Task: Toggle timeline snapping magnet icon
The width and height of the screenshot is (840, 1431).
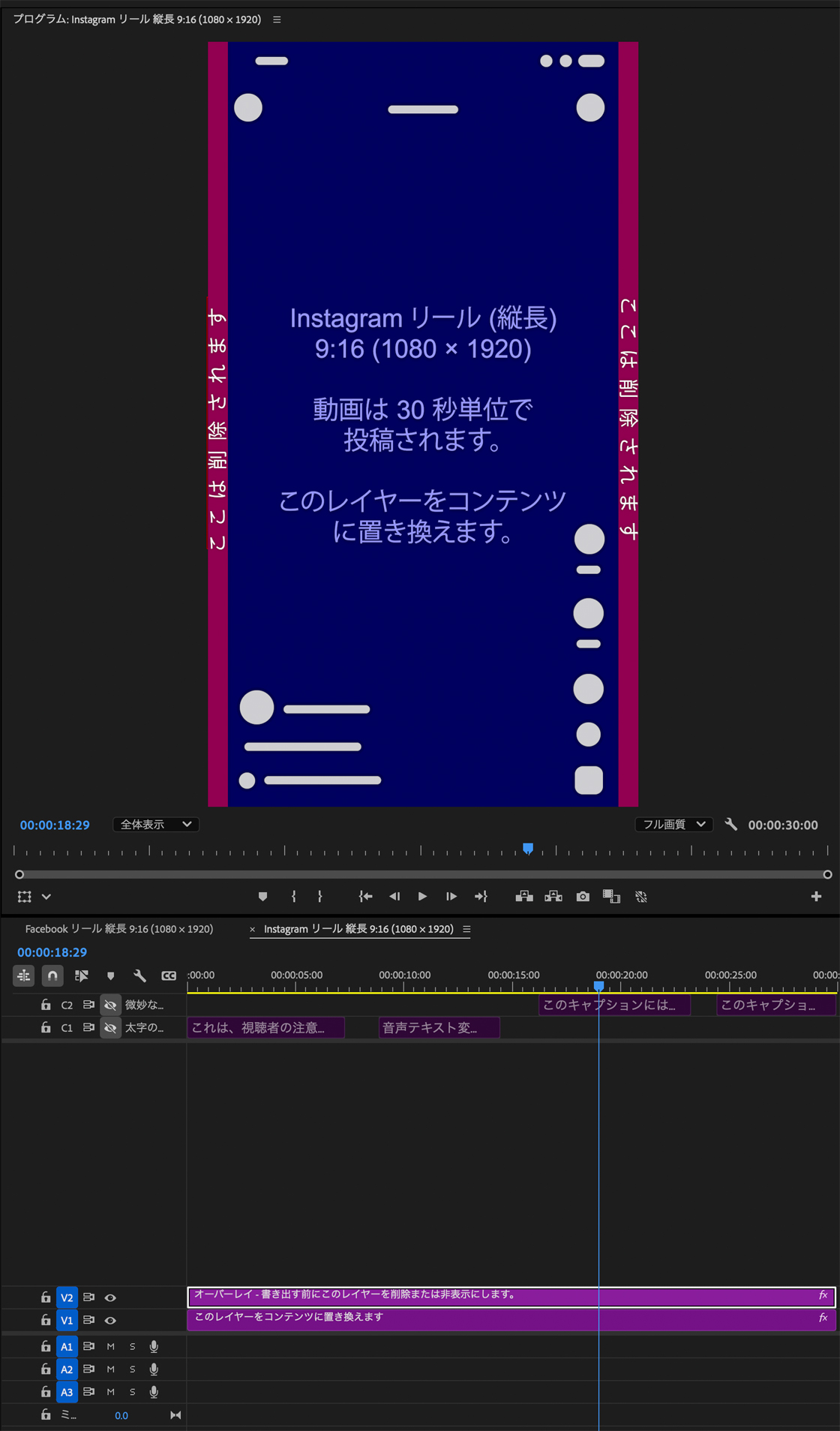Action: pyautogui.click(x=52, y=976)
